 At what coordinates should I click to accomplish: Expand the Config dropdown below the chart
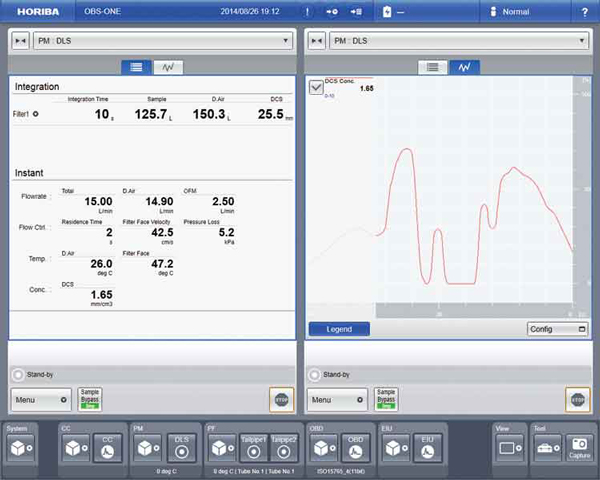tap(557, 329)
